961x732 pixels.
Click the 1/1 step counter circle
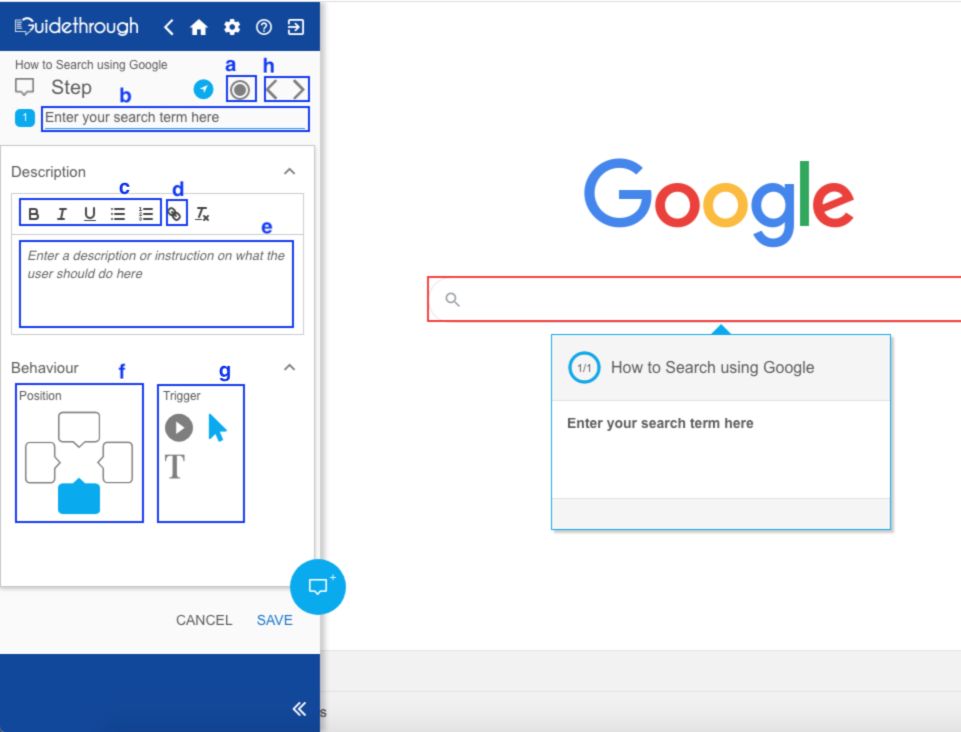coord(584,368)
